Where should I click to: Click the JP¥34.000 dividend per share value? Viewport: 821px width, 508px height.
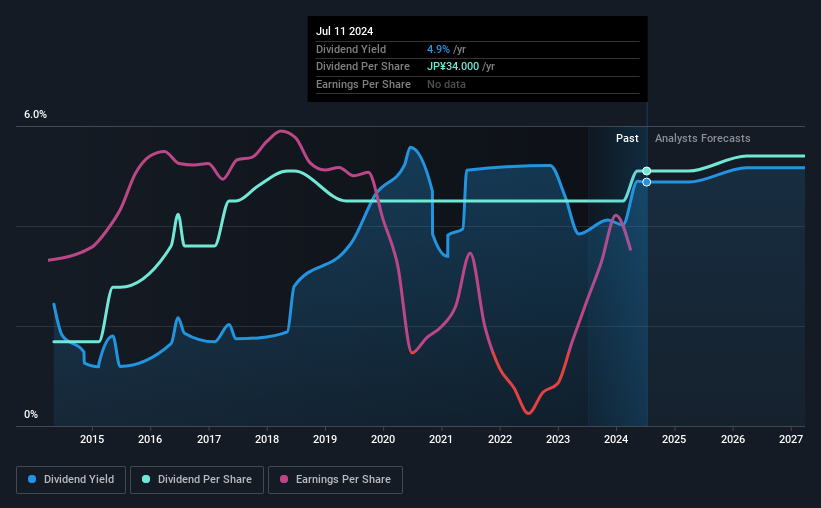(x=453, y=67)
